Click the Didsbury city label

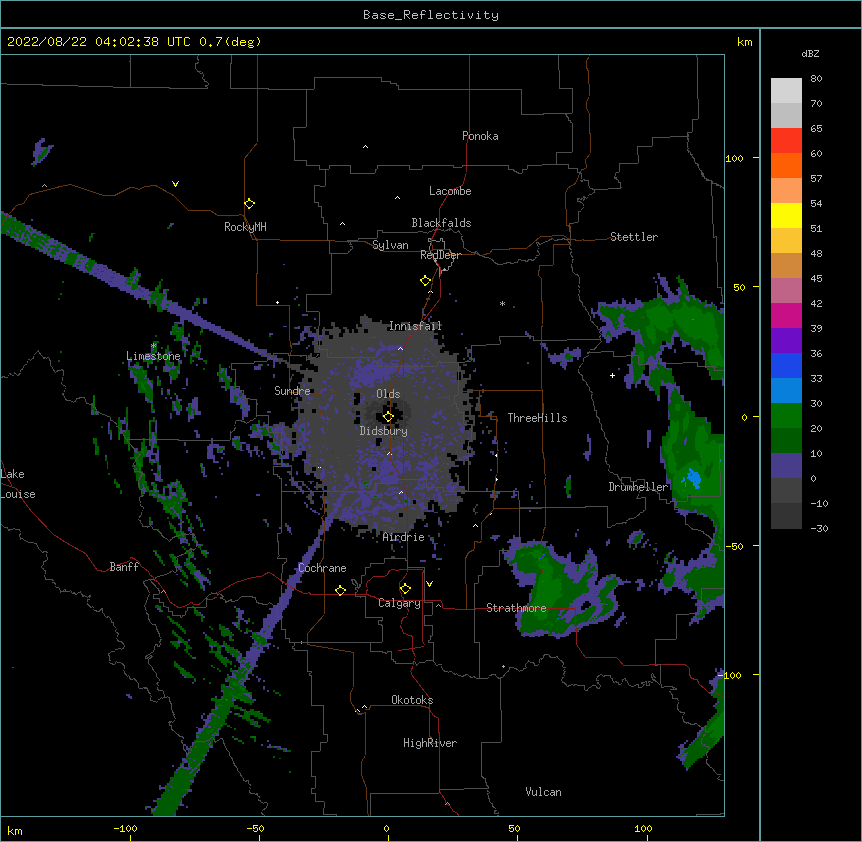(x=384, y=431)
